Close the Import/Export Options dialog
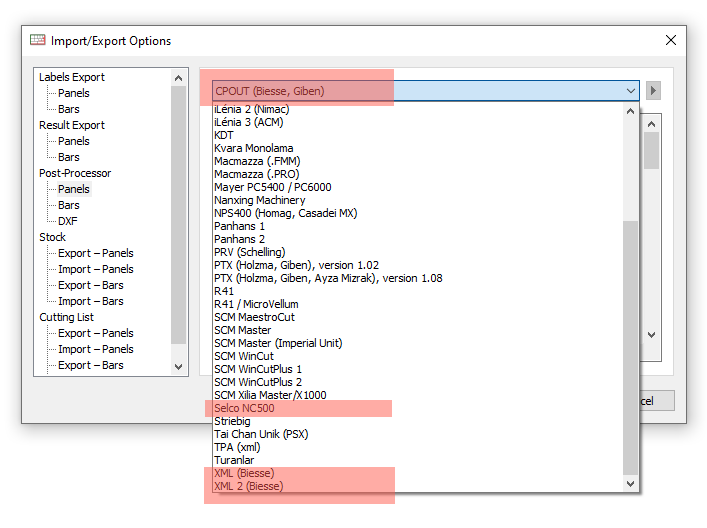This screenshot has width=707, height=528. click(x=670, y=41)
